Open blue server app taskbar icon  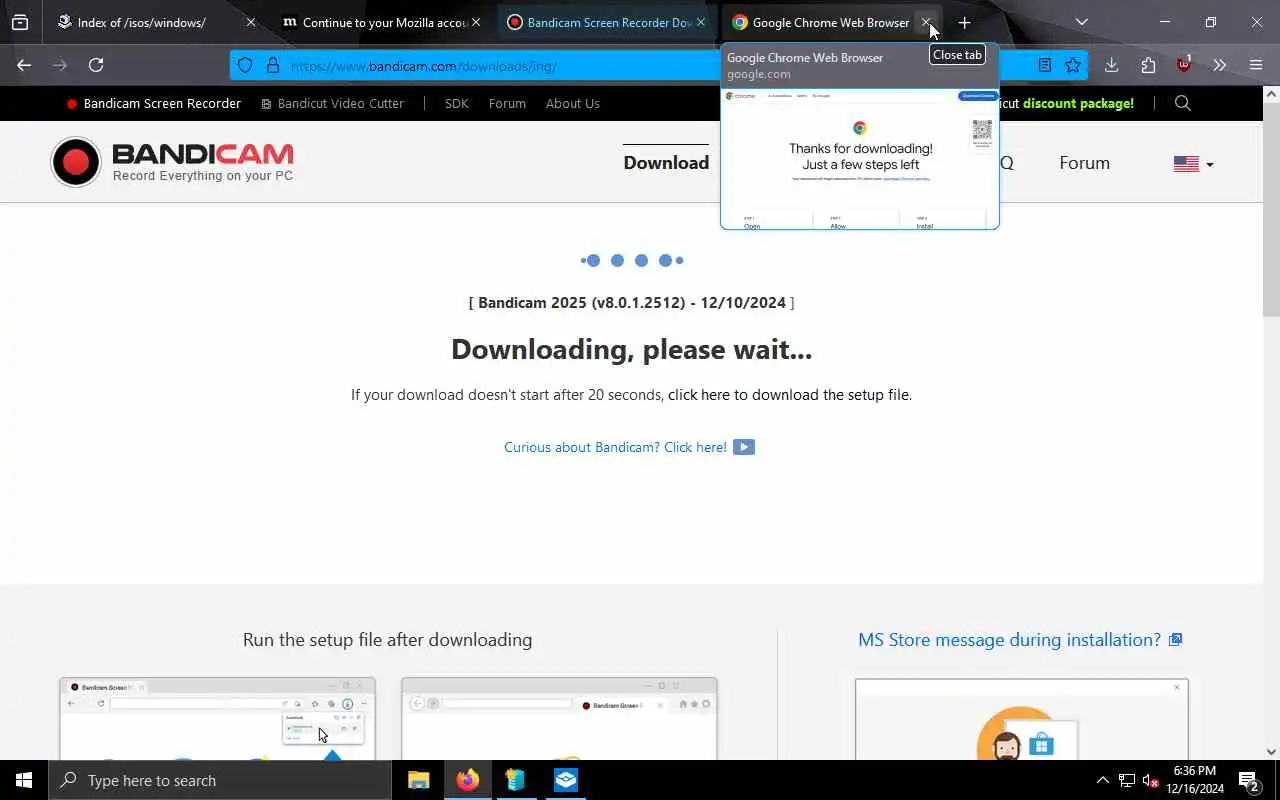[516, 780]
